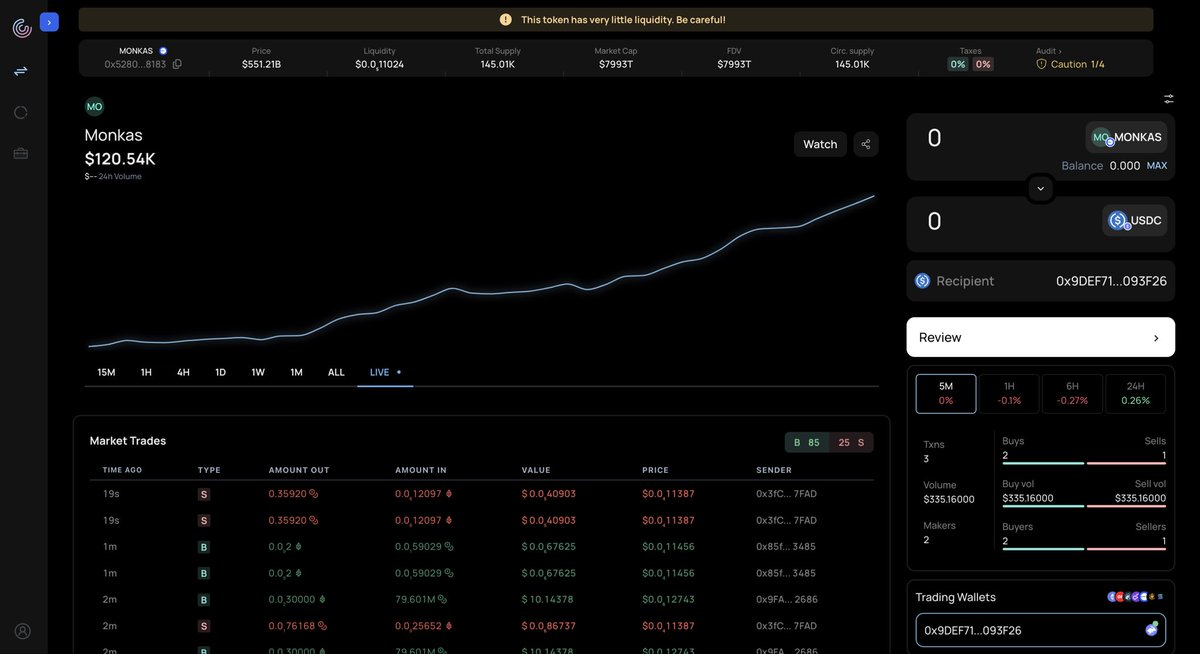Select the 24H stats period
The image size is (1200, 654).
pyautogui.click(x=1135, y=393)
